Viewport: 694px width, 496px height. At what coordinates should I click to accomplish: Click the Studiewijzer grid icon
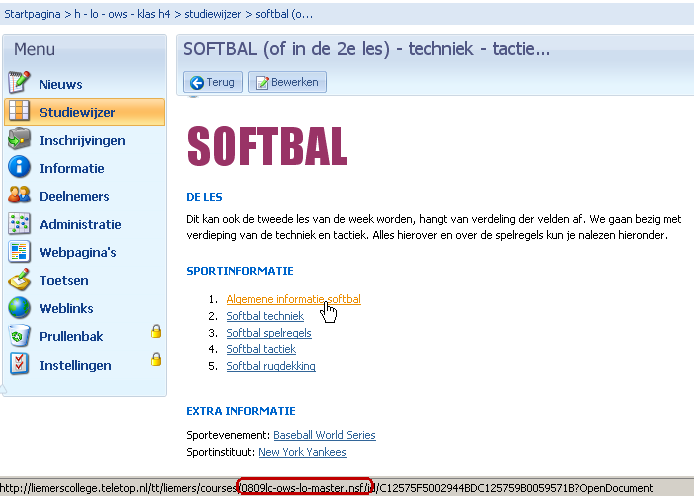(x=19, y=111)
